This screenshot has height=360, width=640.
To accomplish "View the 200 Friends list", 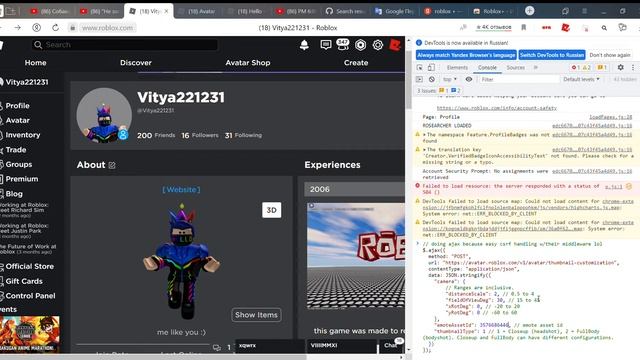I will (x=156, y=136).
